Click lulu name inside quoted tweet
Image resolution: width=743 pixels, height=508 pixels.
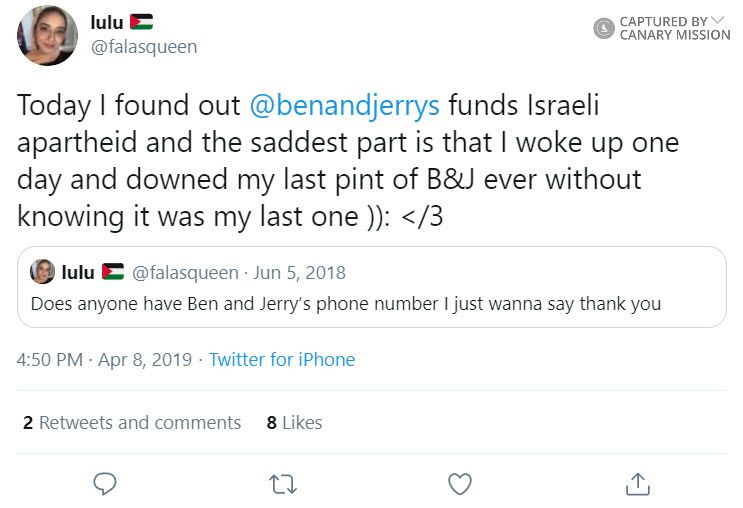point(78,272)
